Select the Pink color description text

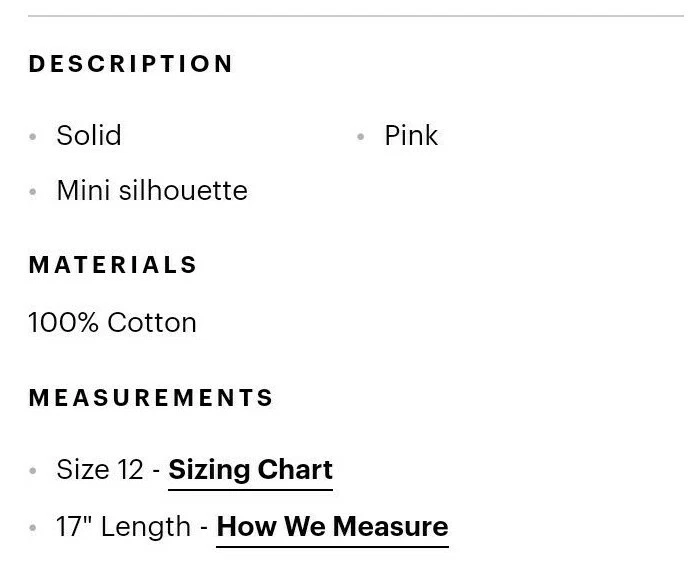(411, 136)
